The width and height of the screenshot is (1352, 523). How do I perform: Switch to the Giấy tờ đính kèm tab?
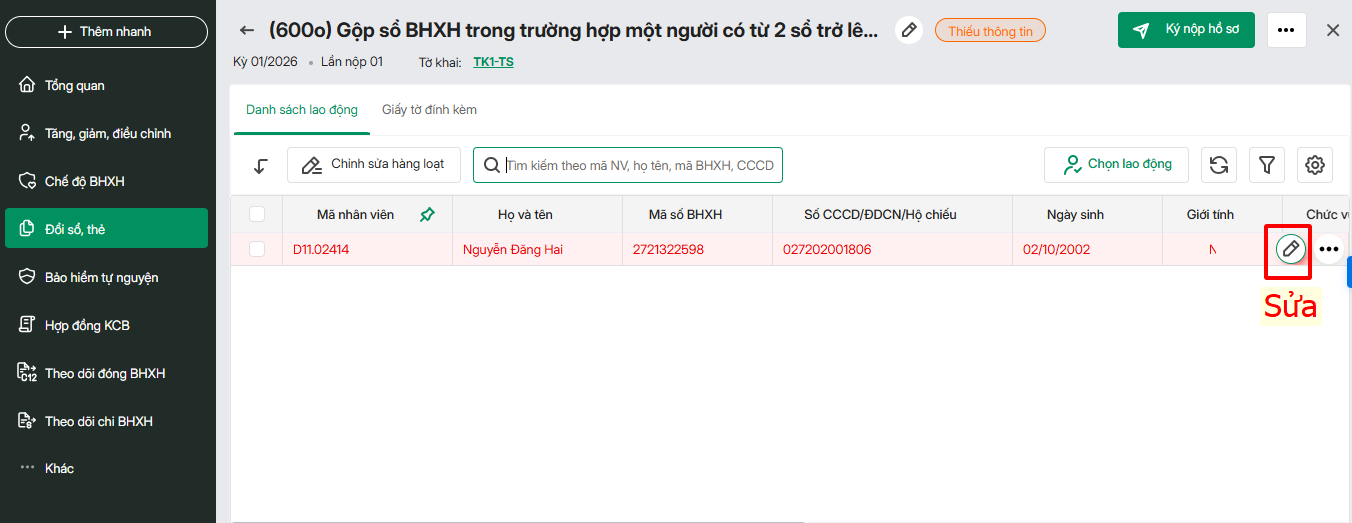coord(429,110)
